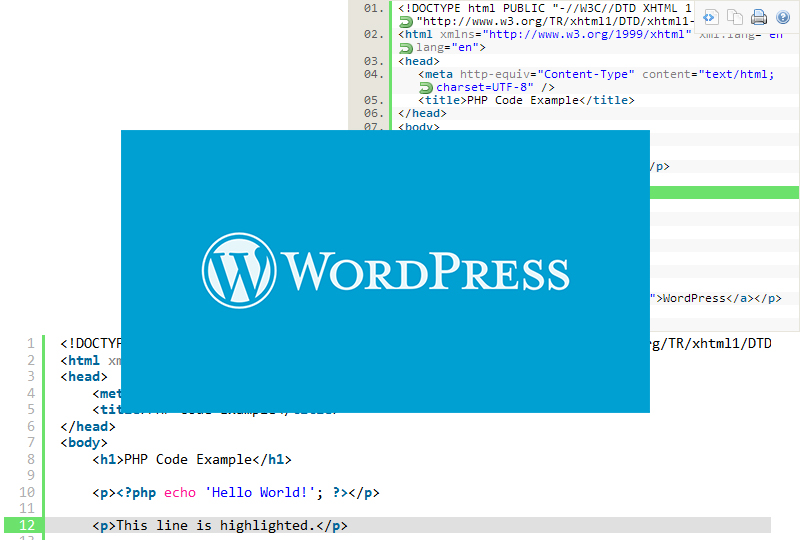Click line number 01. in upper code block
The width and height of the screenshot is (800, 540).
pos(373,8)
